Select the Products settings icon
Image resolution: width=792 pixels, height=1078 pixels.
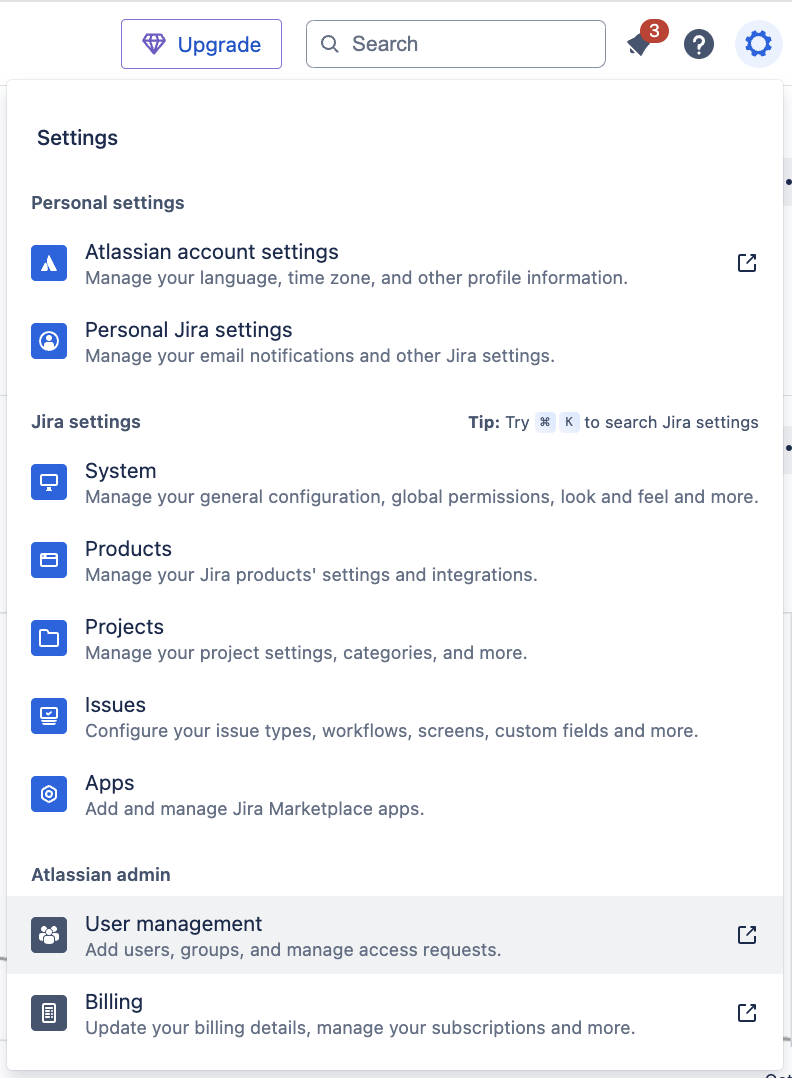point(49,560)
